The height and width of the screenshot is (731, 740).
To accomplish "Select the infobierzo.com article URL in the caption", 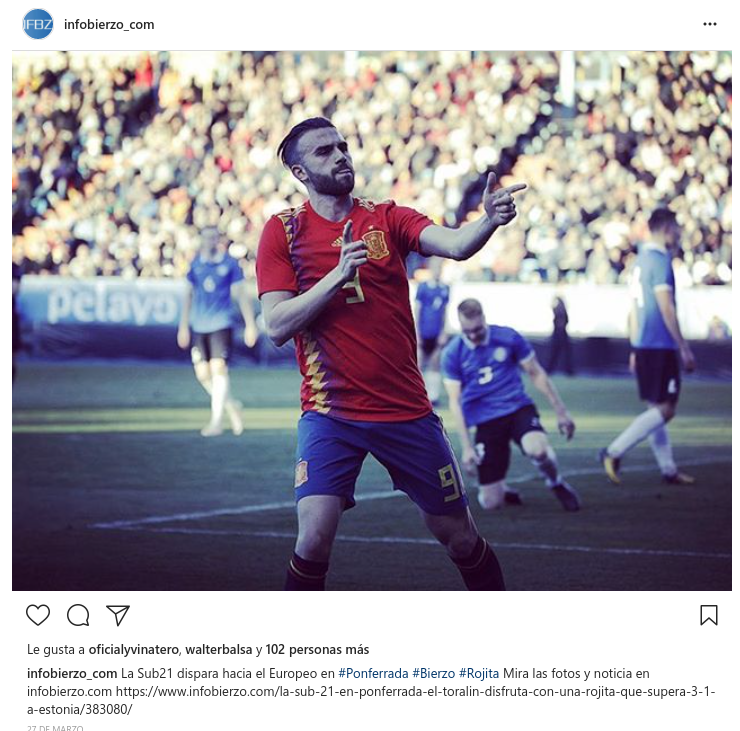I will tap(371, 700).
